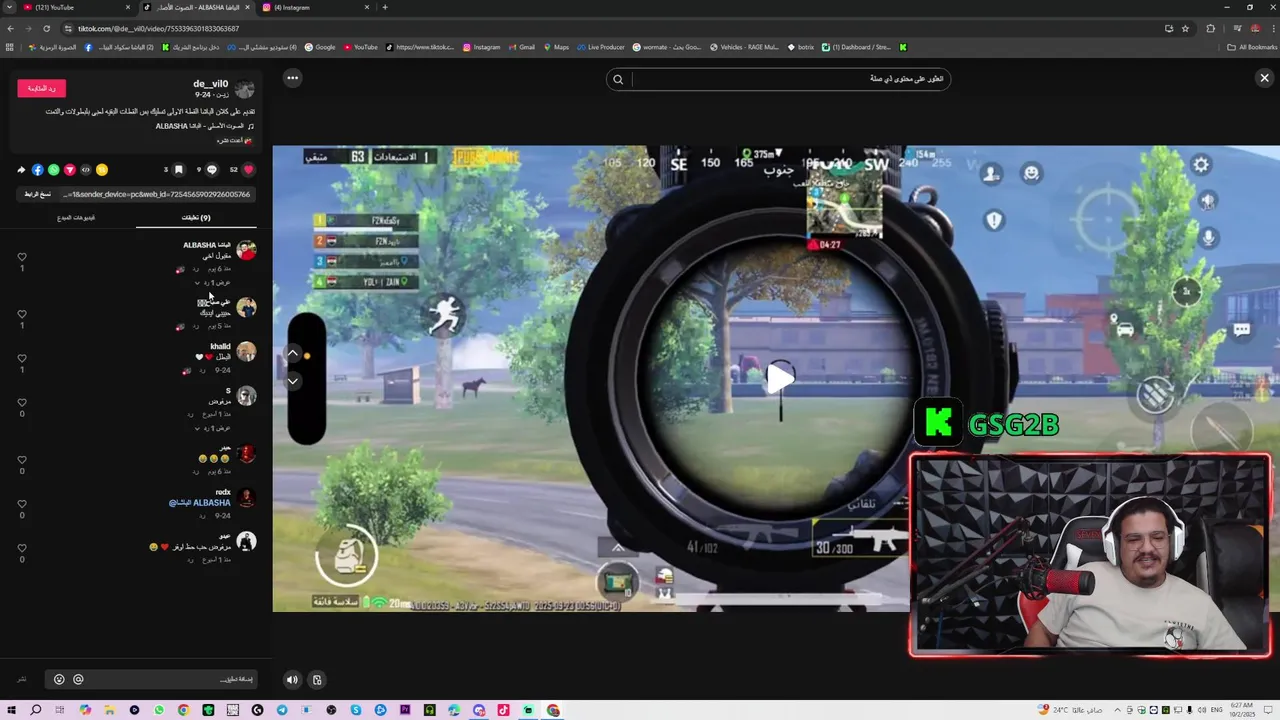
Task: Click the yellow round share icon
Action: [x=102, y=170]
